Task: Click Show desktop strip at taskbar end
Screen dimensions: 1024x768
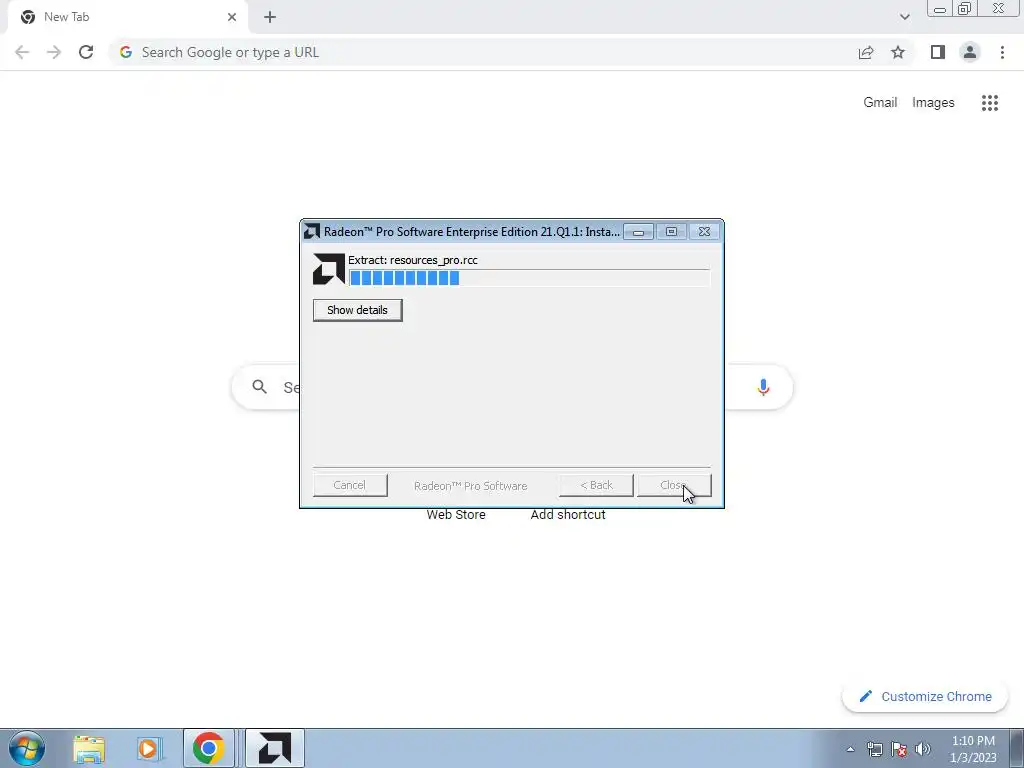Action: pos(1017,748)
